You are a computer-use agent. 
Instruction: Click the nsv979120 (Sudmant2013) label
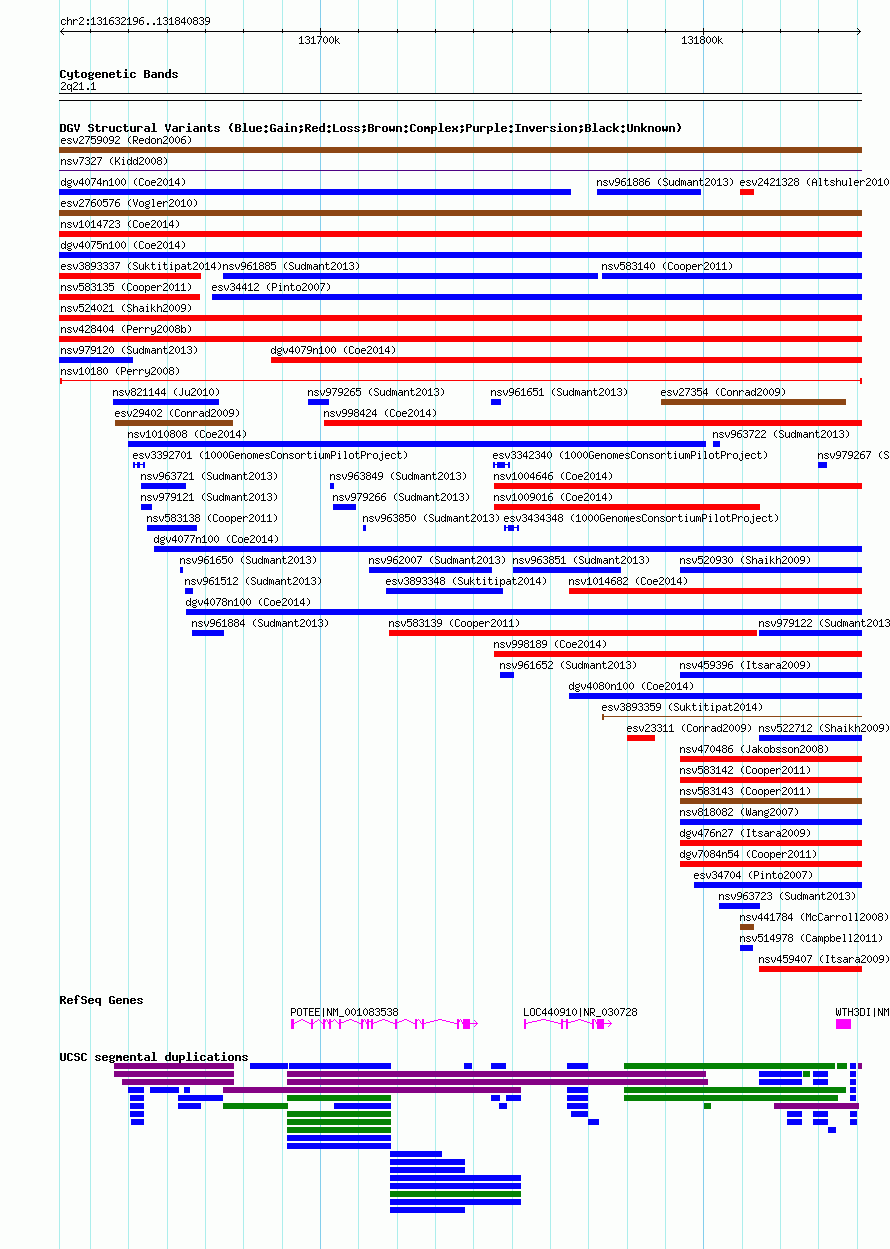click(x=129, y=350)
